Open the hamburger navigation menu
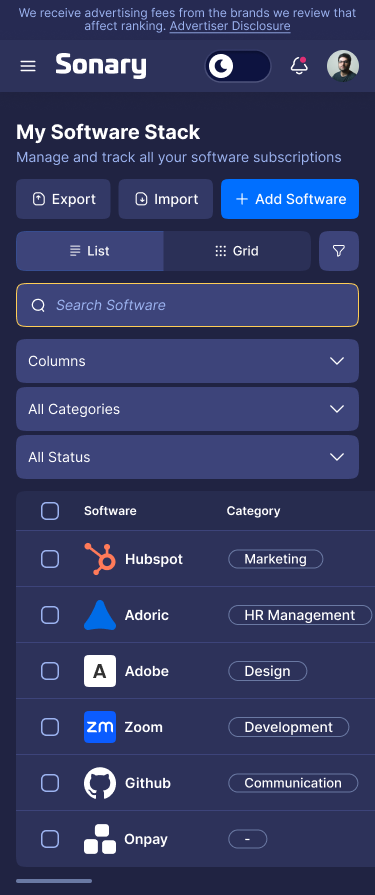Viewport: 375px width, 895px height. coord(27,66)
